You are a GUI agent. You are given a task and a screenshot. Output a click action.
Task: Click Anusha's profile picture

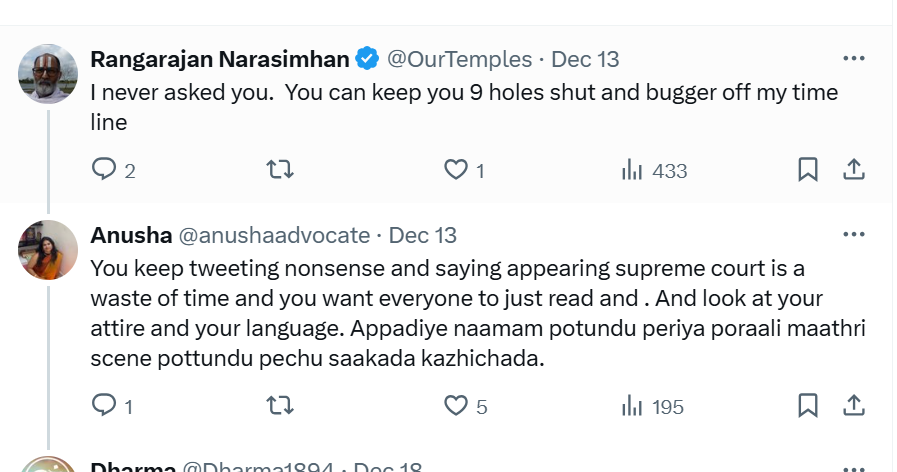pos(48,249)
